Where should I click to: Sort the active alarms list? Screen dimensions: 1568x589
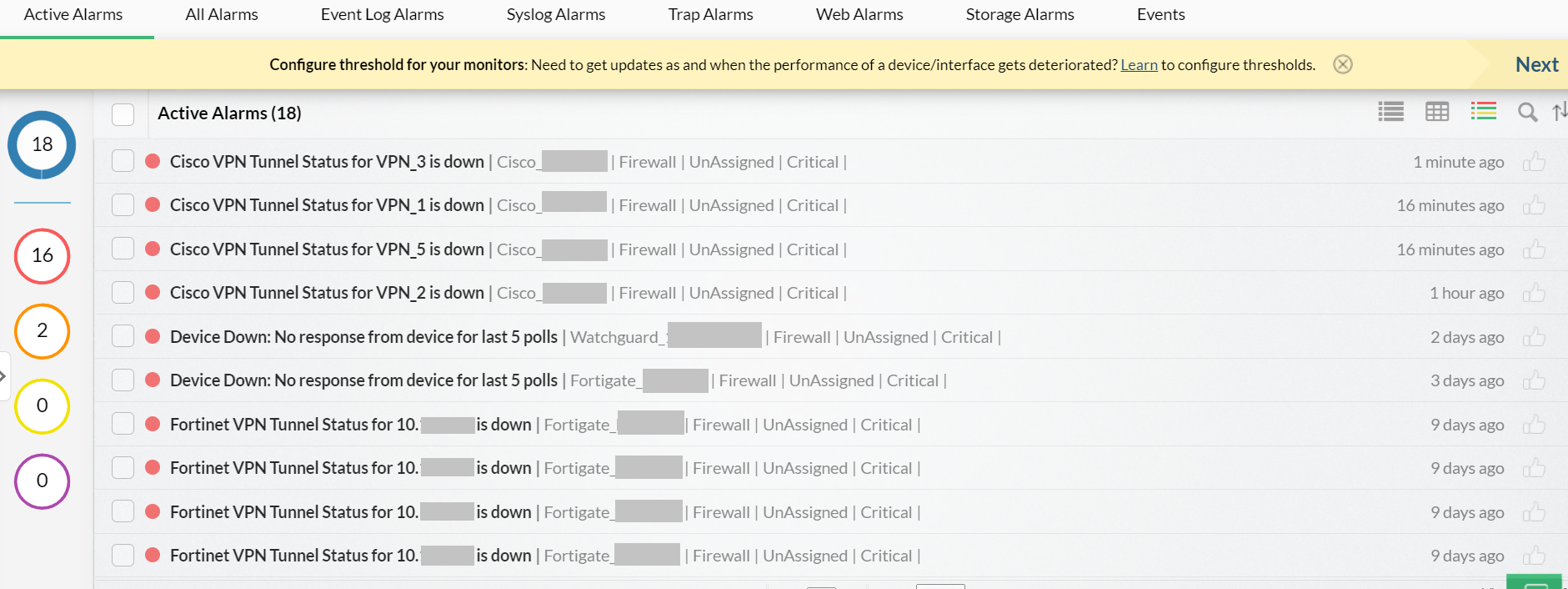(x=1560, y=112)
